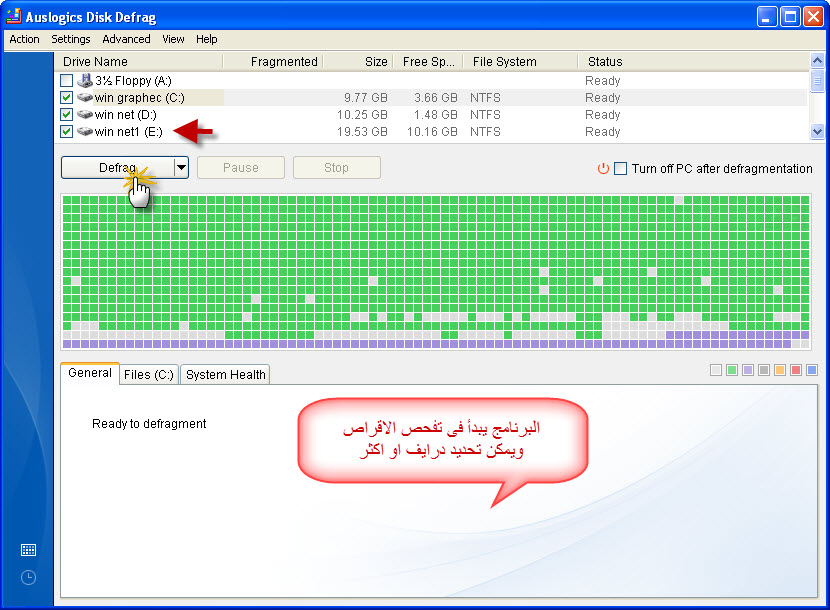Switch to the System Health tab
Viewport: 830px width, 610px height.
pos(225,374)
